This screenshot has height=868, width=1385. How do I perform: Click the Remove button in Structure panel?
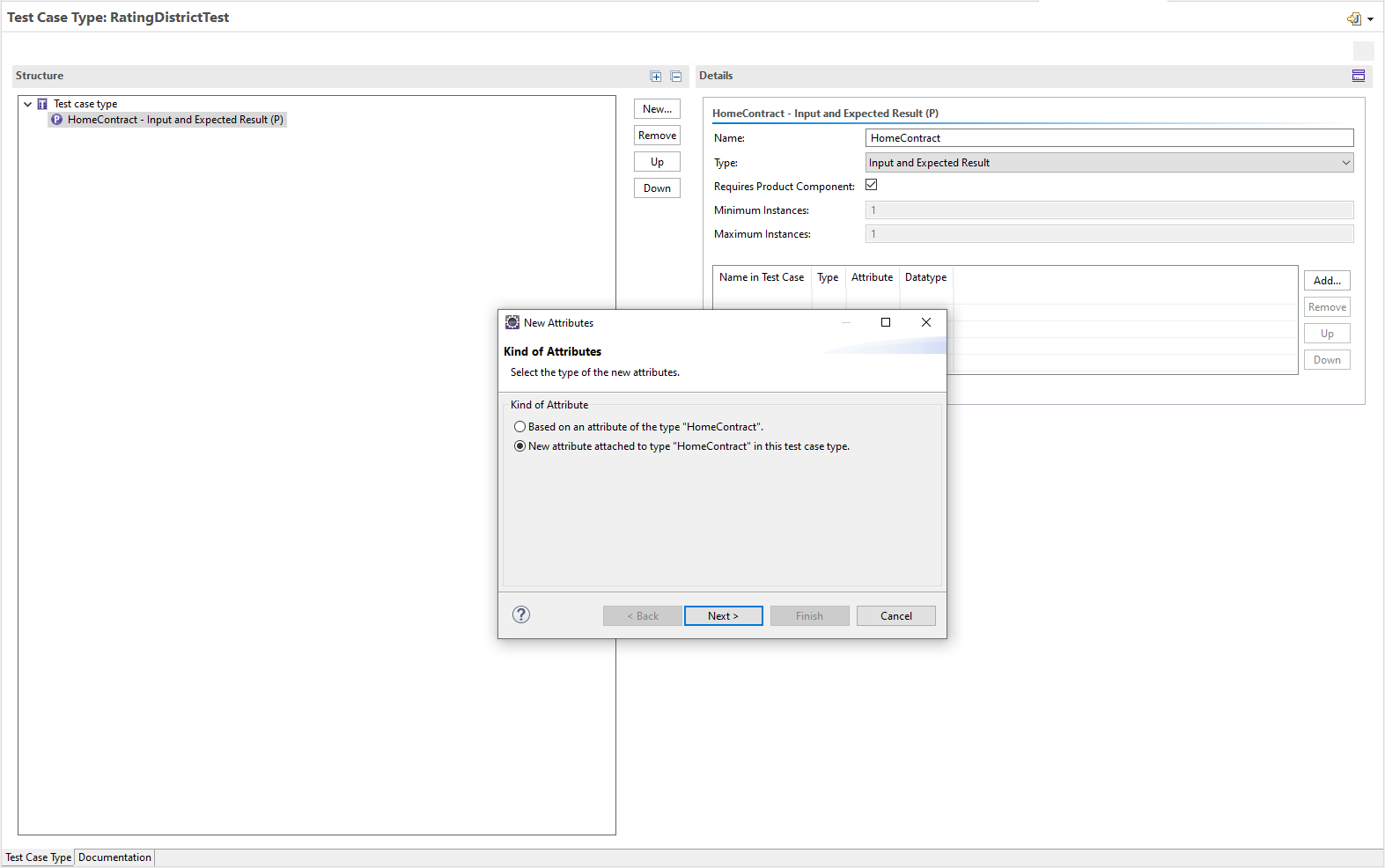click(x=657, y=136)
